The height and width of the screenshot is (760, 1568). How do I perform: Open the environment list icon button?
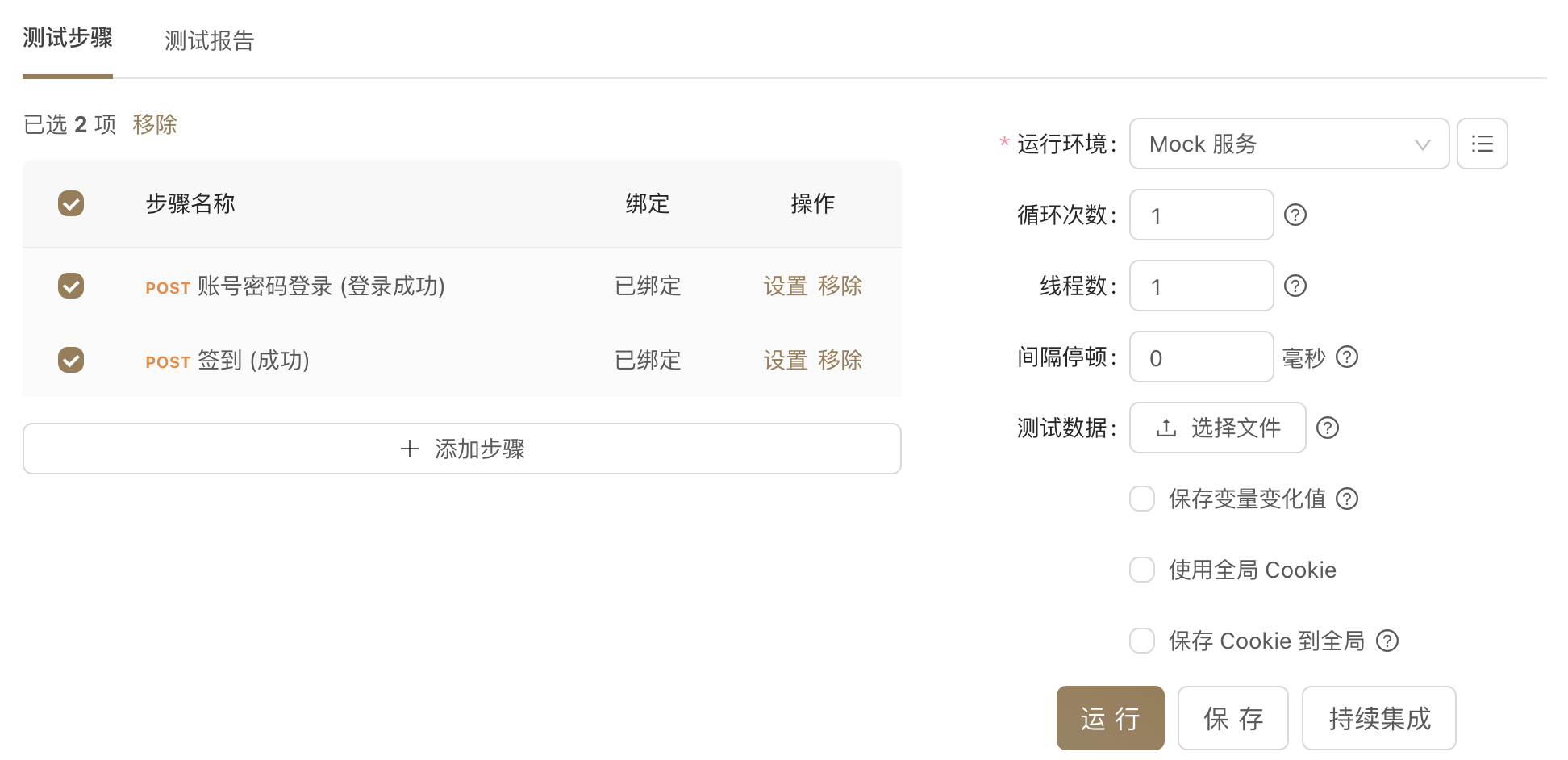pos(1482,144)
